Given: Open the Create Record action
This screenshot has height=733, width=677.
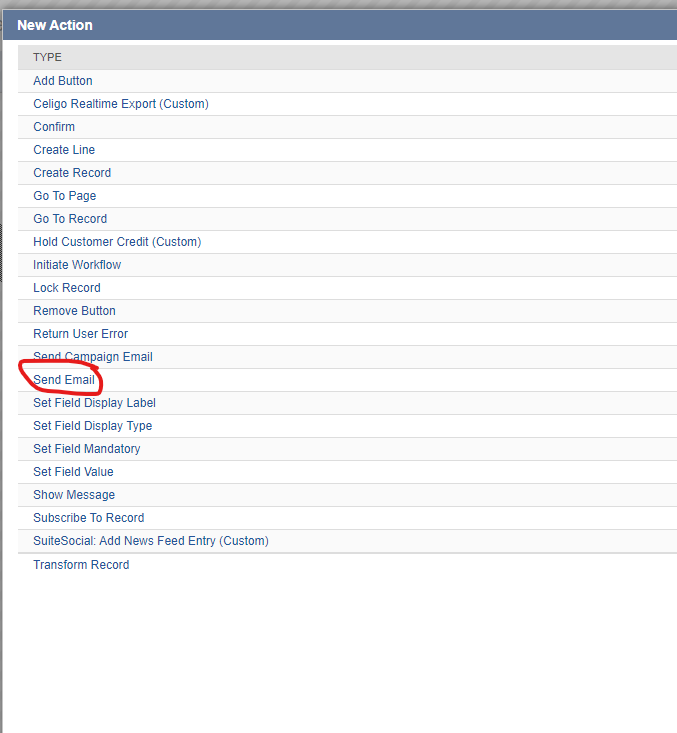Looking at the screenshot, I should [72, 173].
